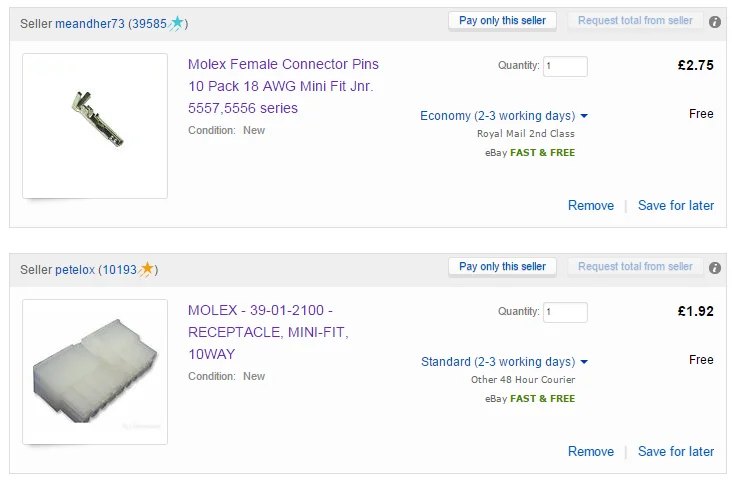The width and height of the screenshot is (733, 482).
Task: Click arrow beside Economy shipping option
Action: pyautogui.click(x=584, y=116)
